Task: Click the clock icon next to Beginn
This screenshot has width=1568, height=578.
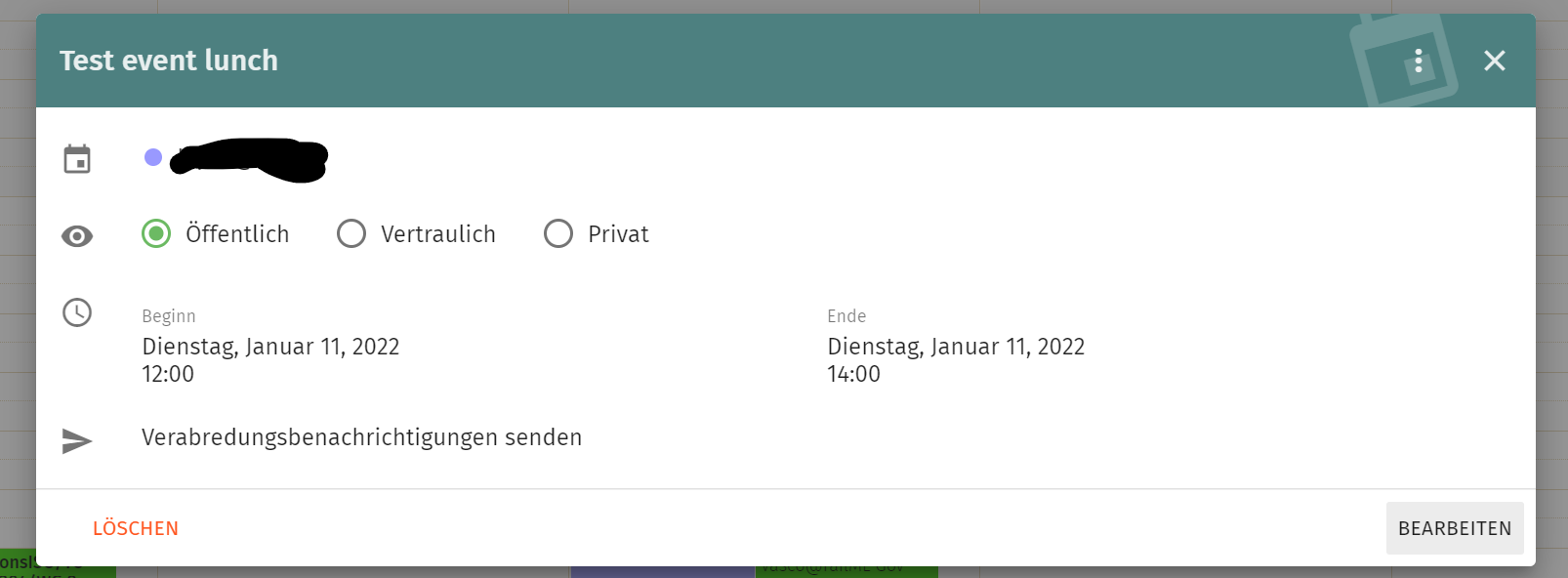Action: (77, 312)
